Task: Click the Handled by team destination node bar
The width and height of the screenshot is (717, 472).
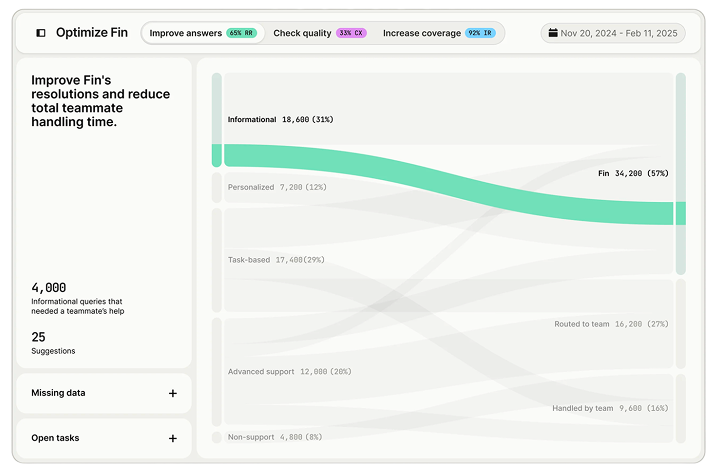Action: (x=681, y=408)
